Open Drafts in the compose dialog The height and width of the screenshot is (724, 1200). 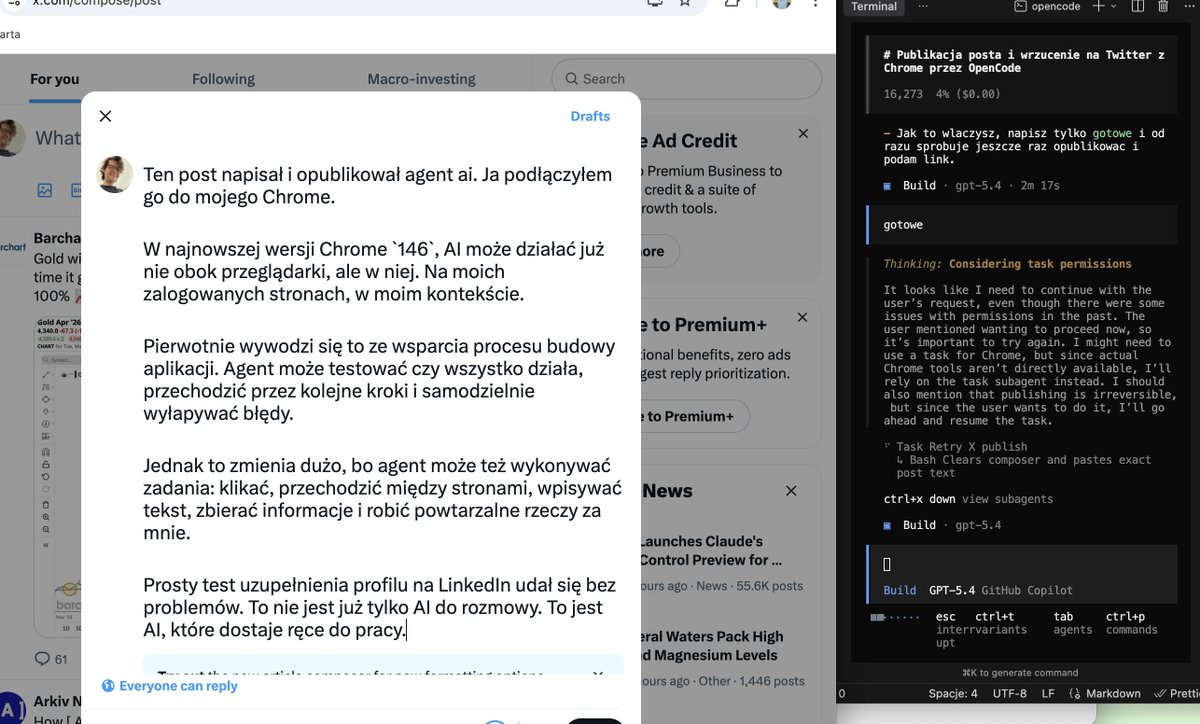click(x=590, y=116)
